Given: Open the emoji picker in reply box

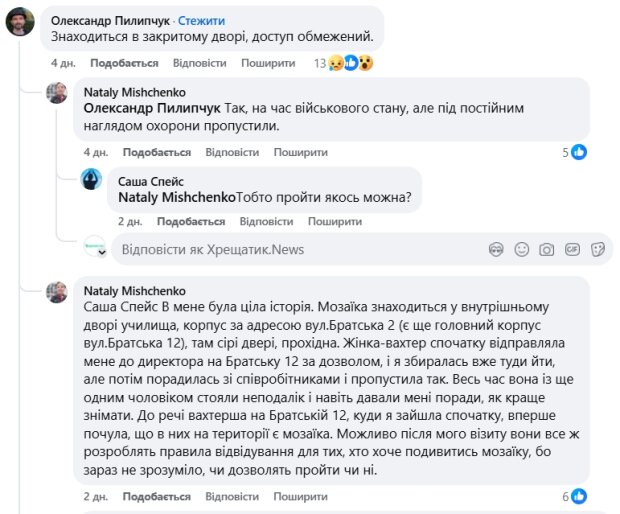Looking at the screenshot, I should (521, 248).
